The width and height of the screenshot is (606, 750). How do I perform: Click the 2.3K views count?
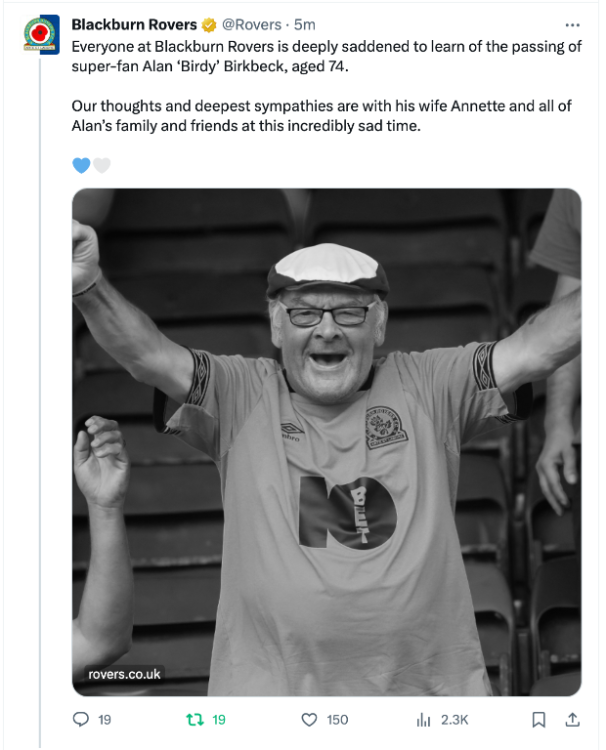(454, 719)
